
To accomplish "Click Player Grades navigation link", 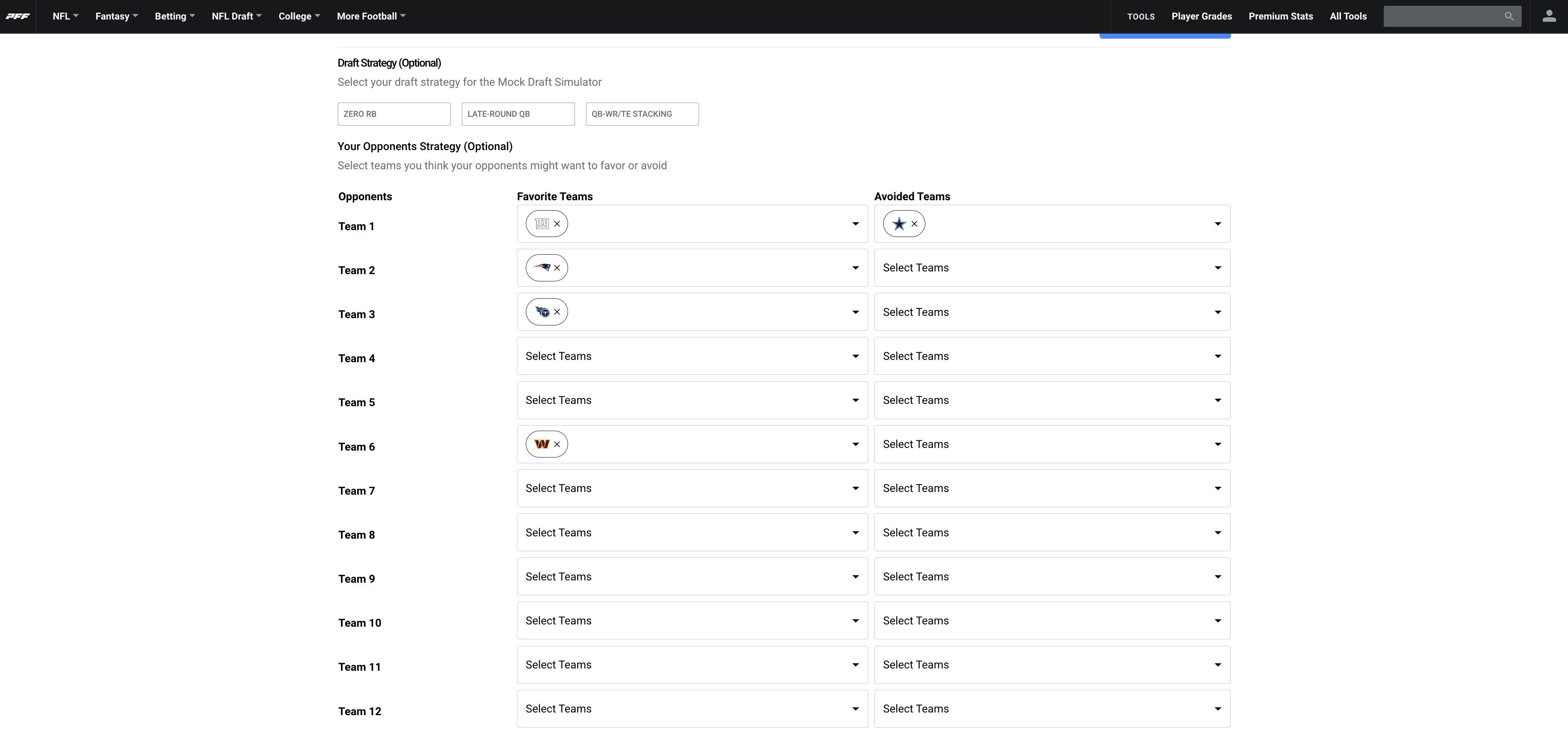I will click(x=1201, y=16).
